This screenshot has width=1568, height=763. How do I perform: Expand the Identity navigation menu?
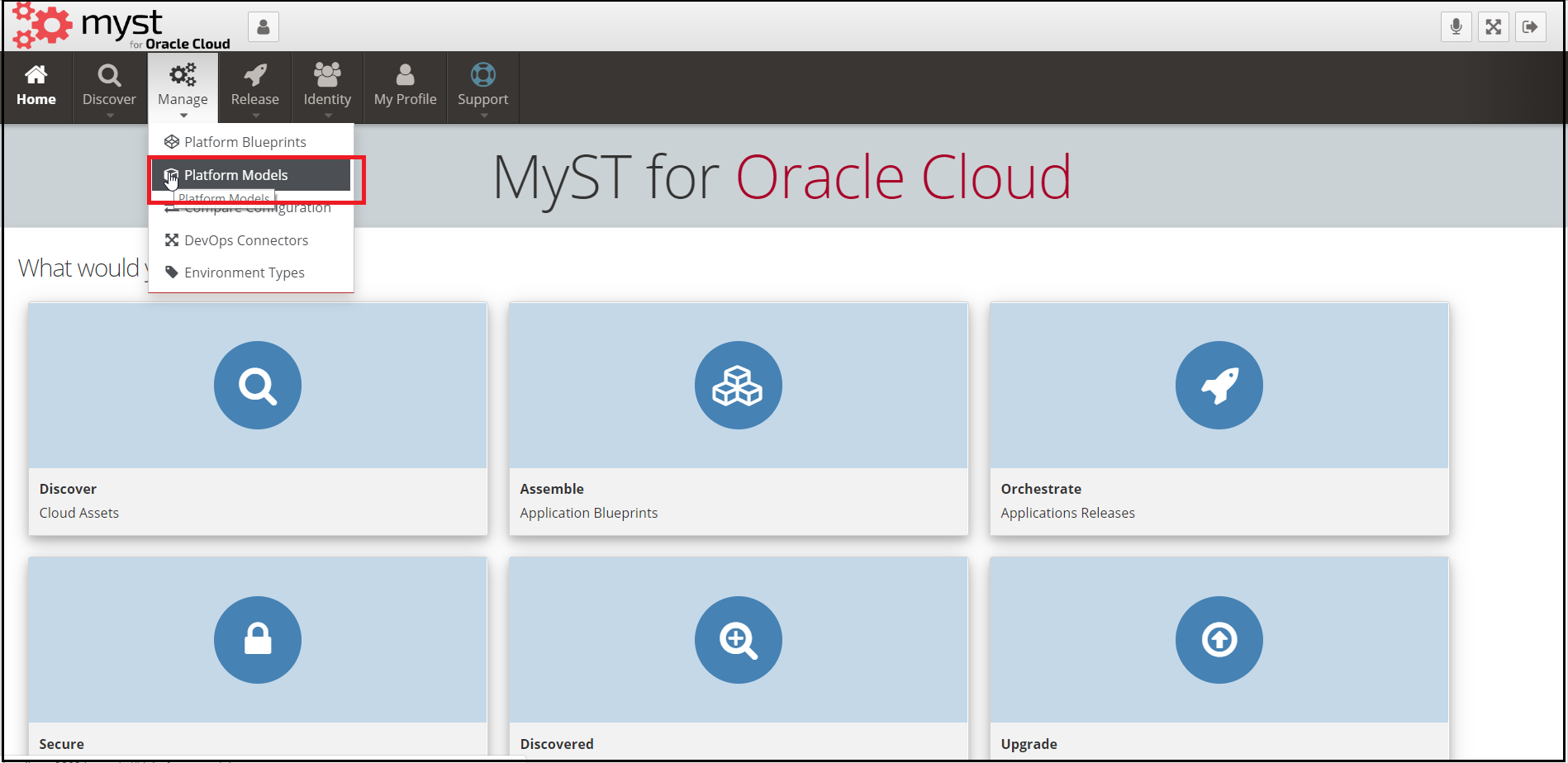click(327, 88)
